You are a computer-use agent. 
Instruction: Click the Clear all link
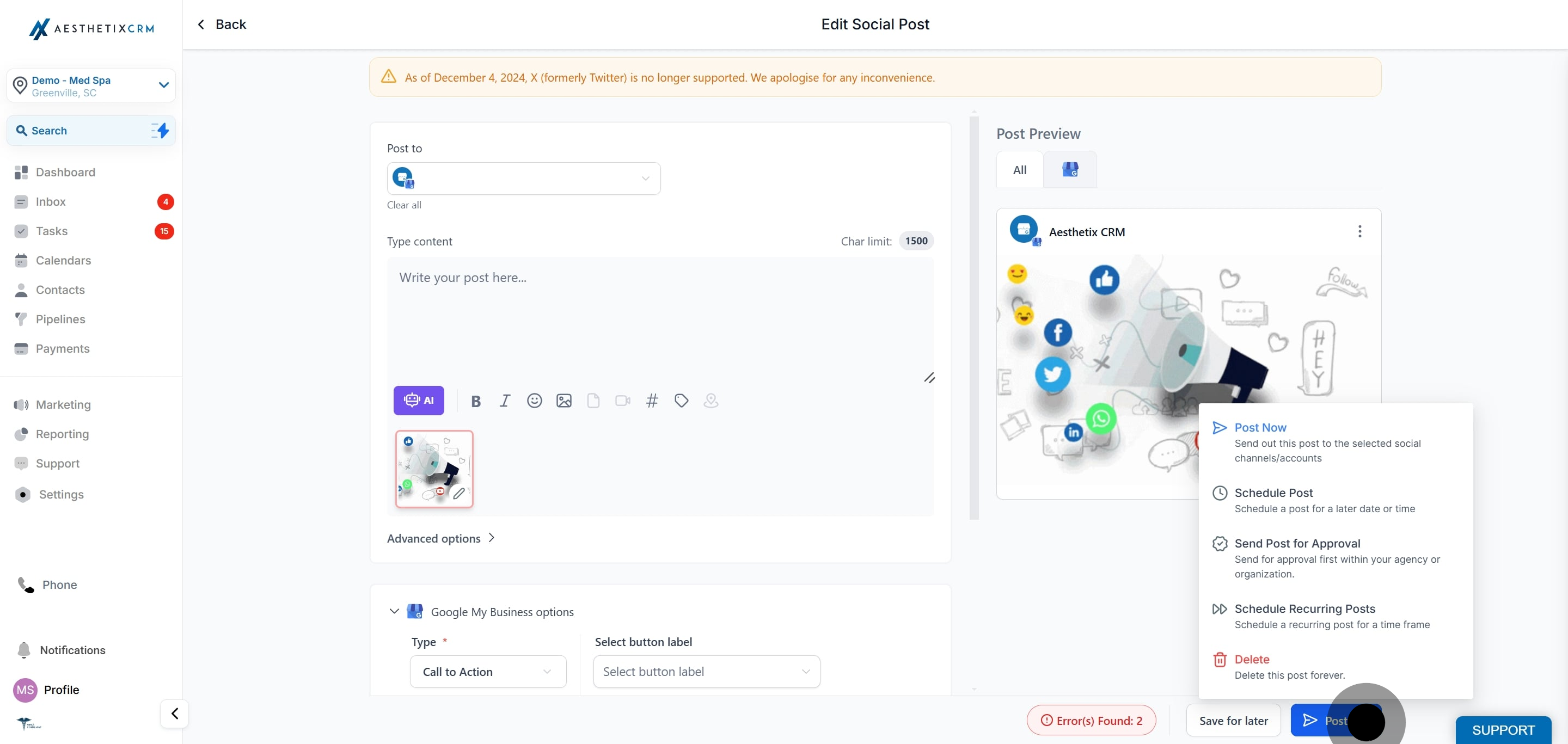click(x=403, y=205)
